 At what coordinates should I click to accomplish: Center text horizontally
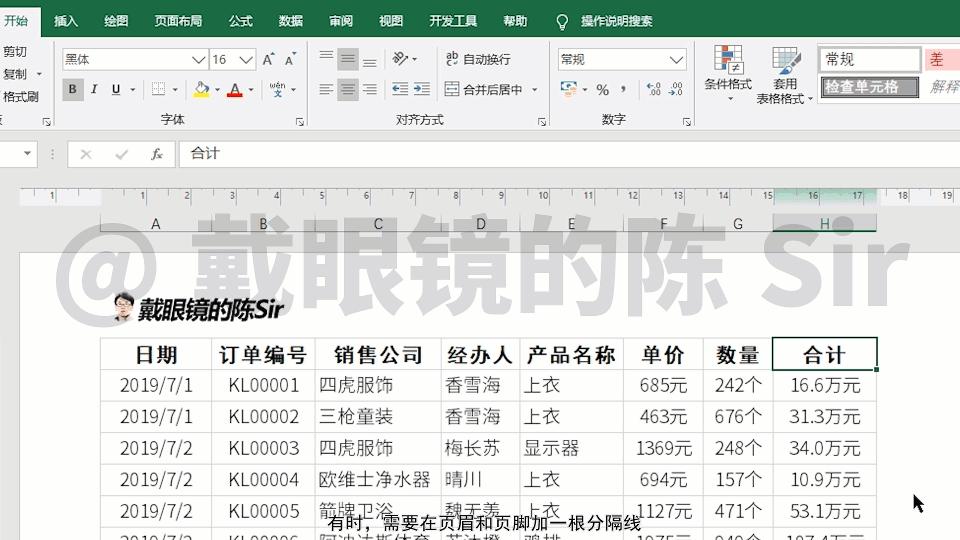(348, 89)
